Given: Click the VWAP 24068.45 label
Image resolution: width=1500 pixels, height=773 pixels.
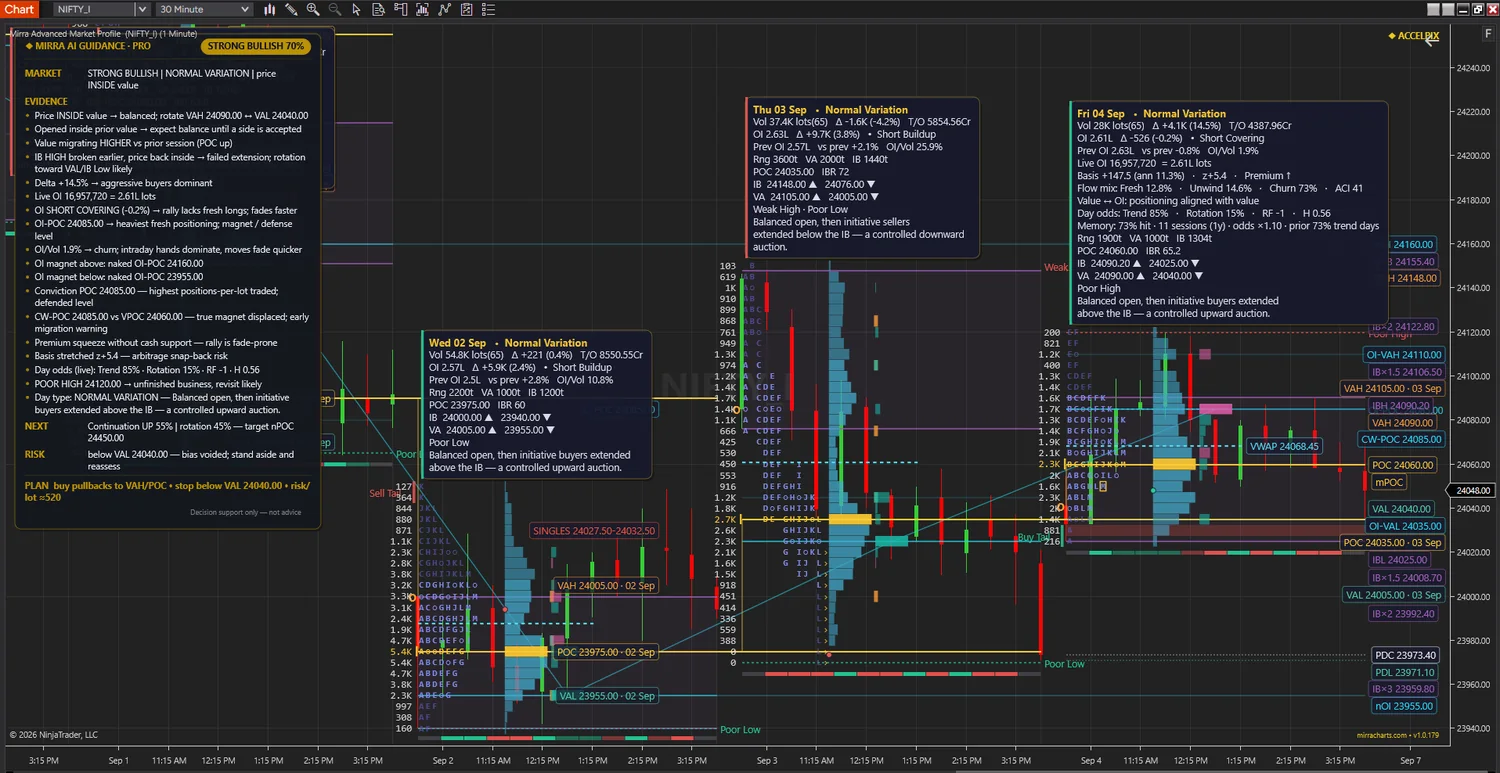Looking at the screenshot, I should (x=1283, y=446).
